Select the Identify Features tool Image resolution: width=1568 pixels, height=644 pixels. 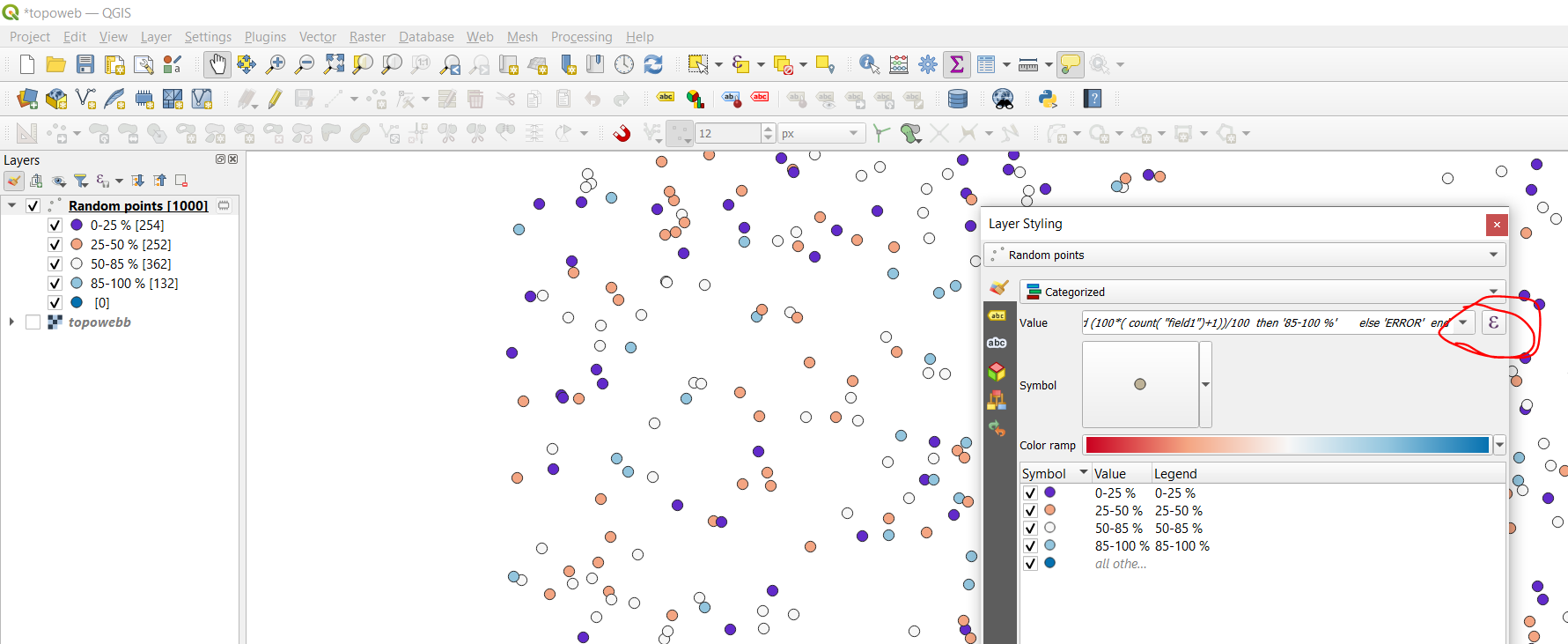coord(869,64)
